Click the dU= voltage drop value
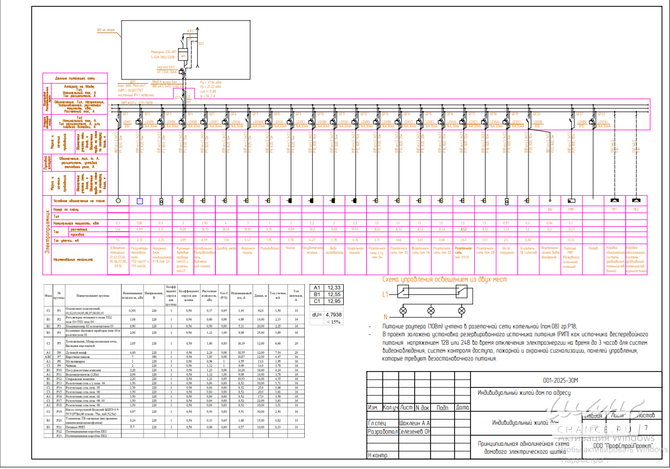 tap(334, 314)
